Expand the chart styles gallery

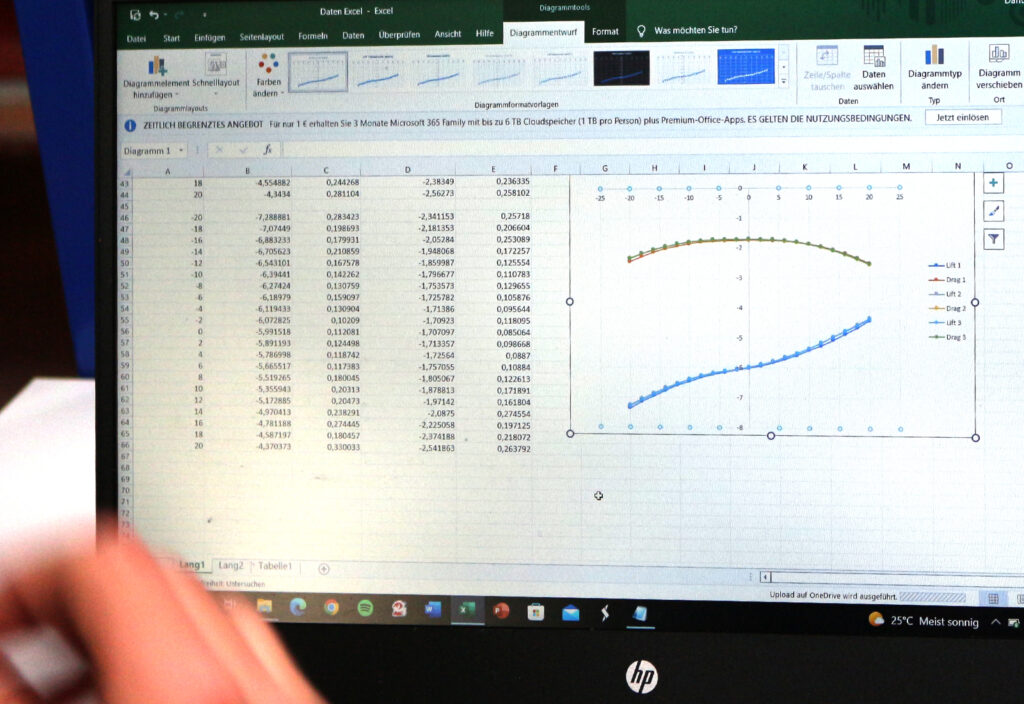pyautogui.click(x=784, y=82)
